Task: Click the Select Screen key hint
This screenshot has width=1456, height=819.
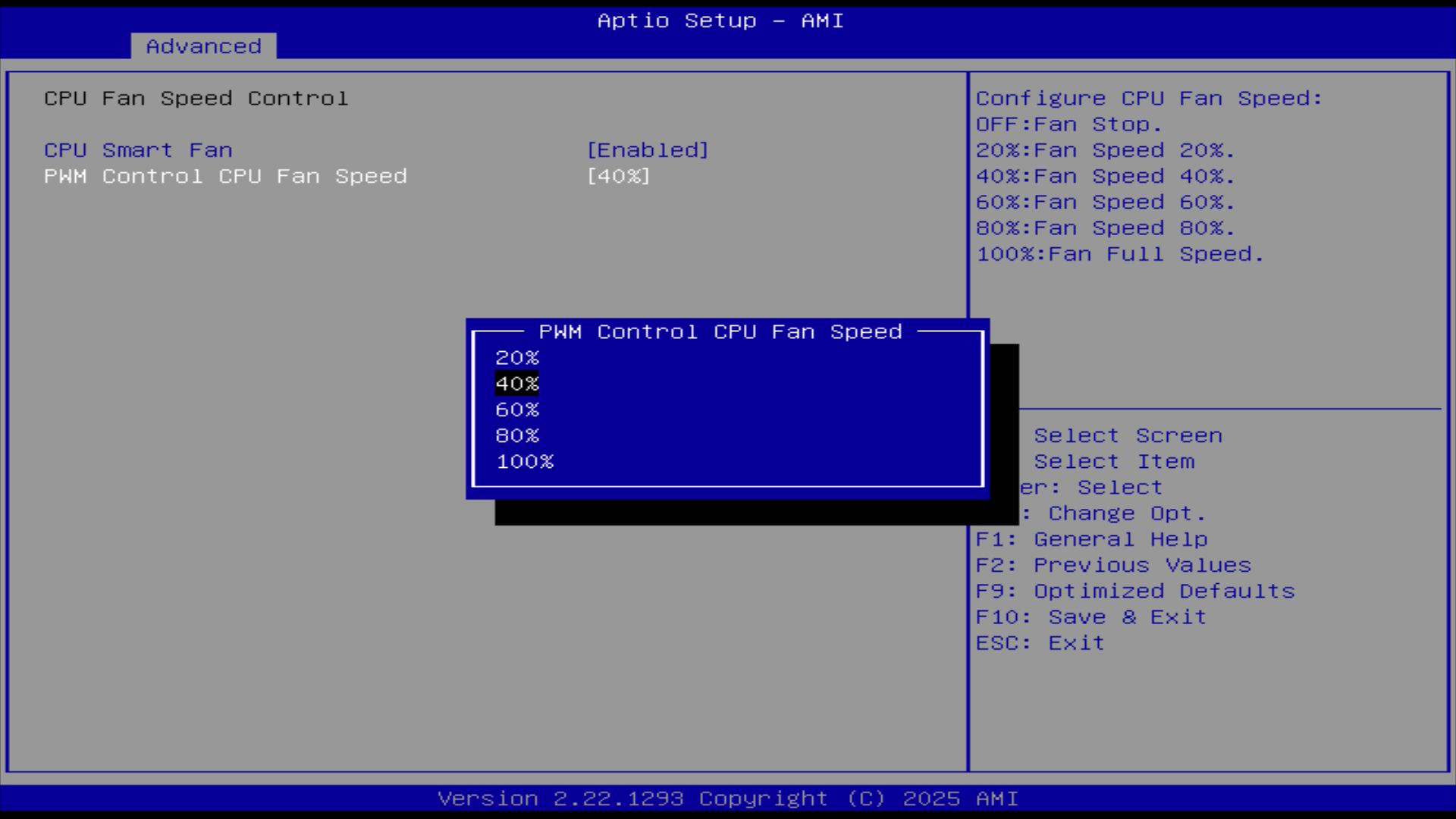Action: pyautogui.click(x=1128, y=435)
